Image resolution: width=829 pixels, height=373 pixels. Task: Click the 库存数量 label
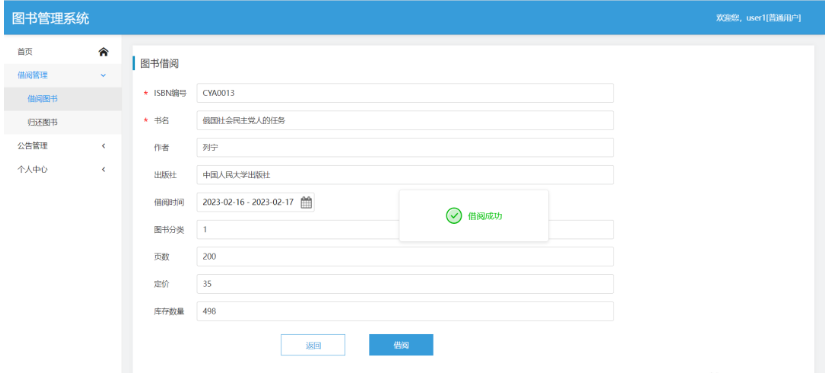169,311
